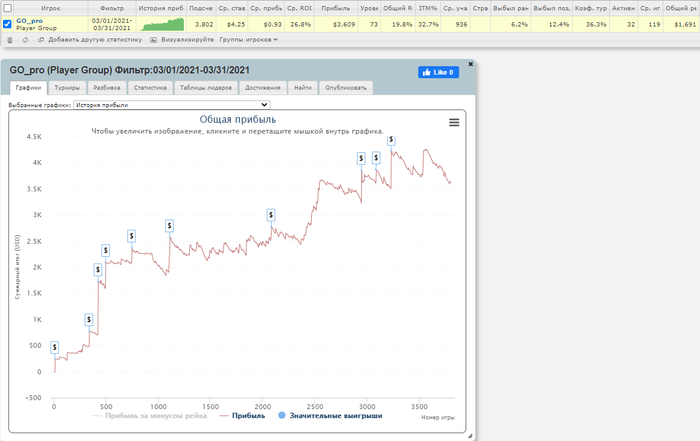Screen dimensions: 700x441
Task: Open the История прибыли chart selector
Action: [x=172, y=105]
